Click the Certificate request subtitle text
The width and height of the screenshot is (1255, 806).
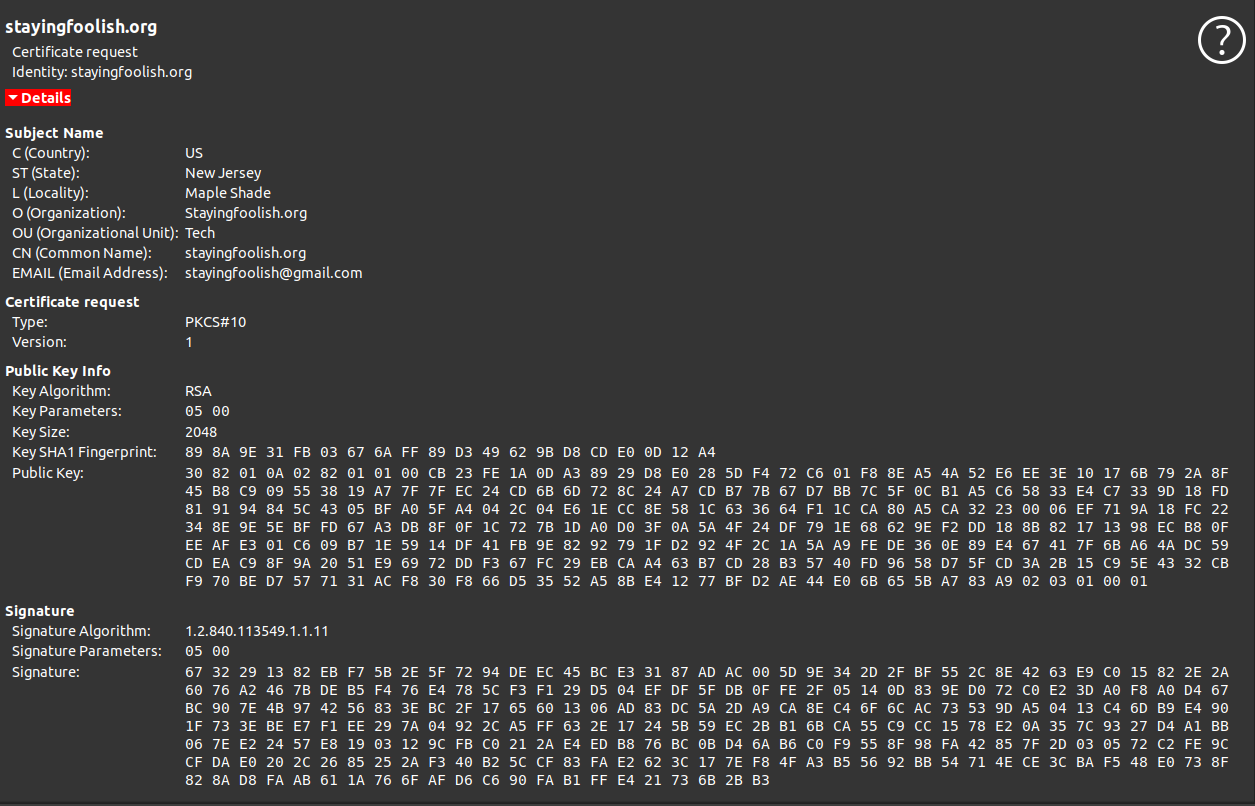(x=75, y=52)
